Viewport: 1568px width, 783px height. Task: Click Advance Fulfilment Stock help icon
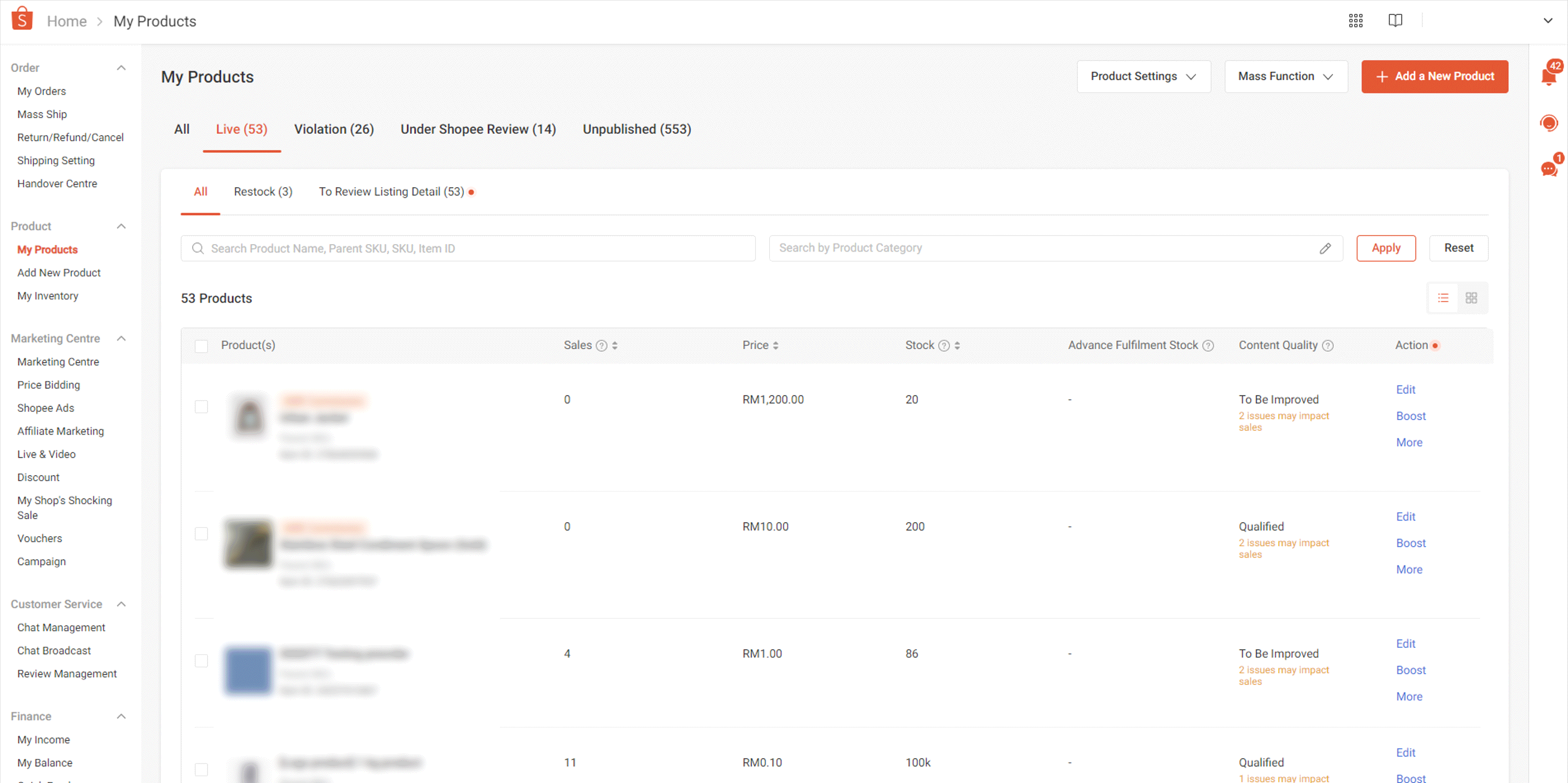tap(1208, 346)
